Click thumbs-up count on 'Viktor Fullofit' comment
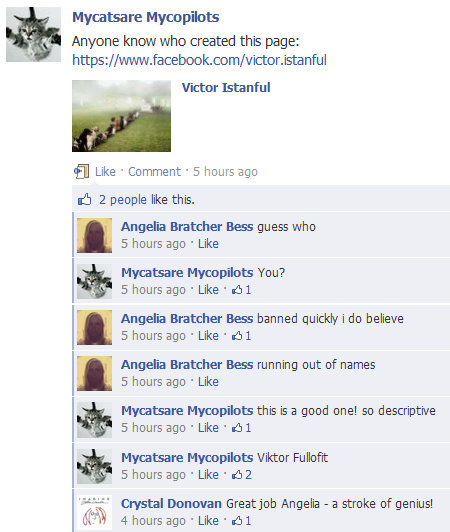The image size is (450, 532). click(x=242, y=475)
